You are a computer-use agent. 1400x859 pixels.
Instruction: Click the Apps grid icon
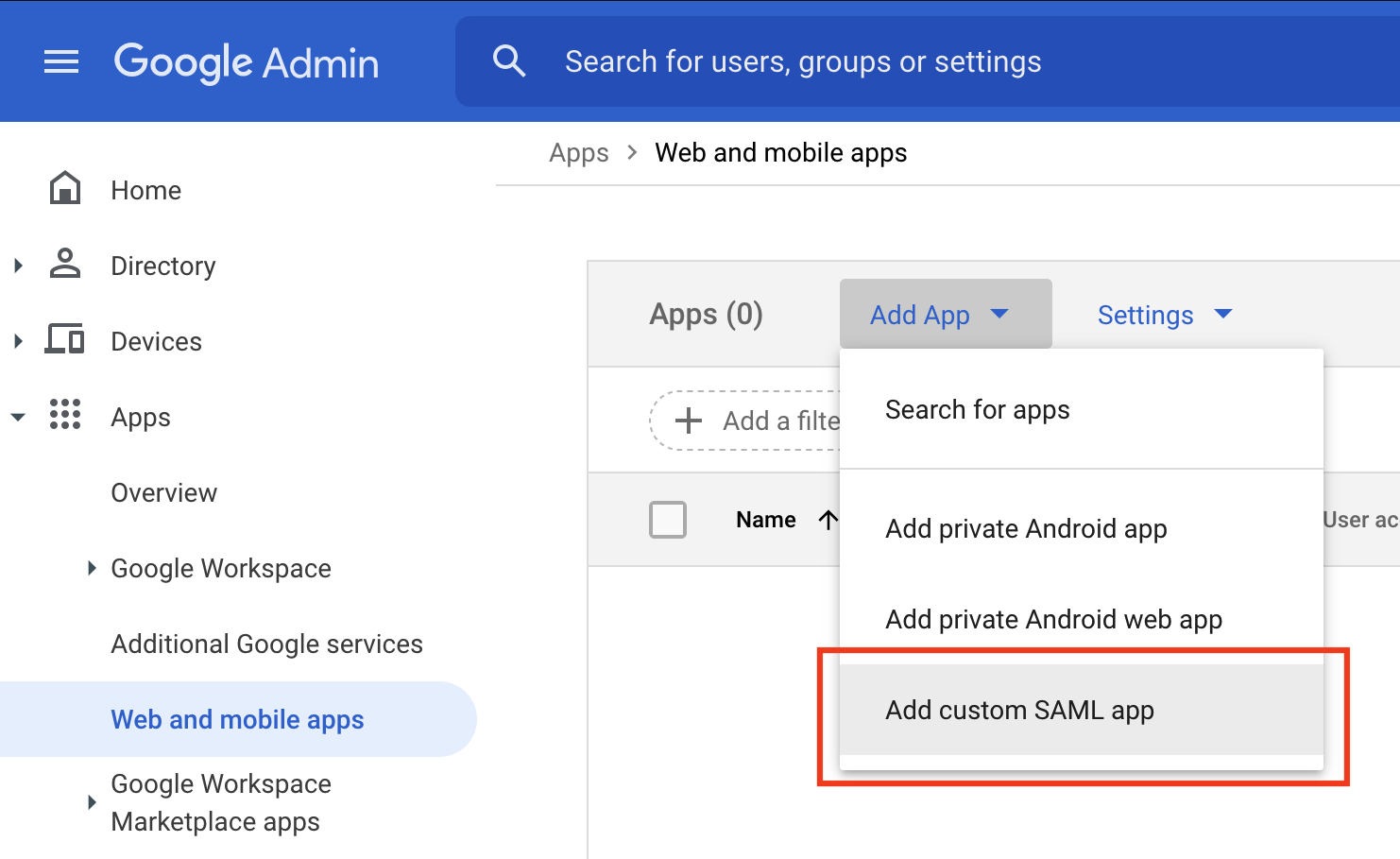coord(64,416)
